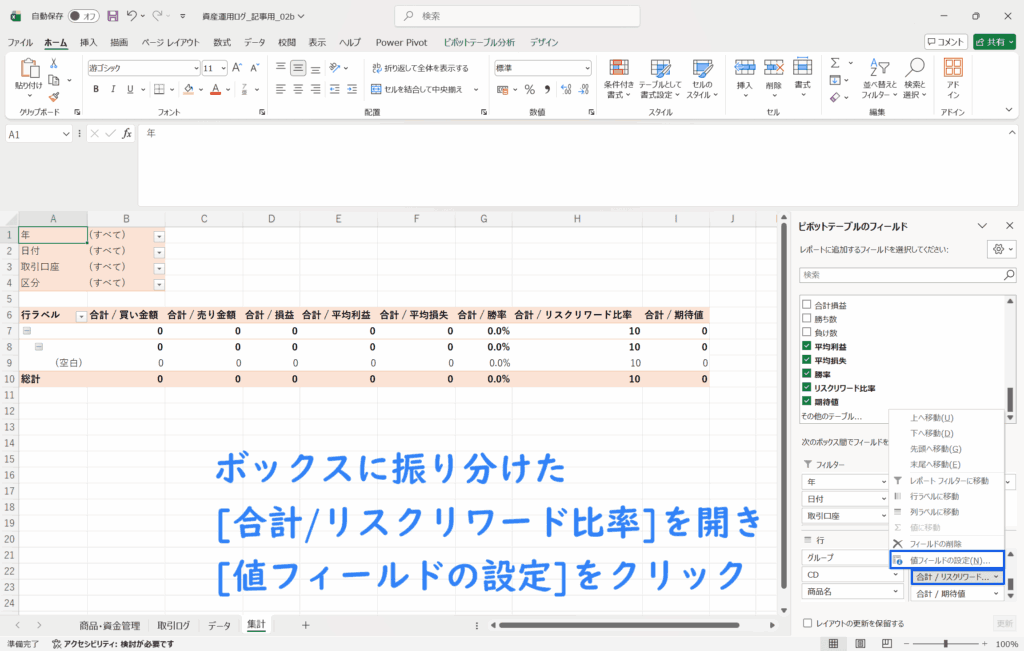Open conditional formatting (条件付き書式) icon

click(x=619, y=70)
